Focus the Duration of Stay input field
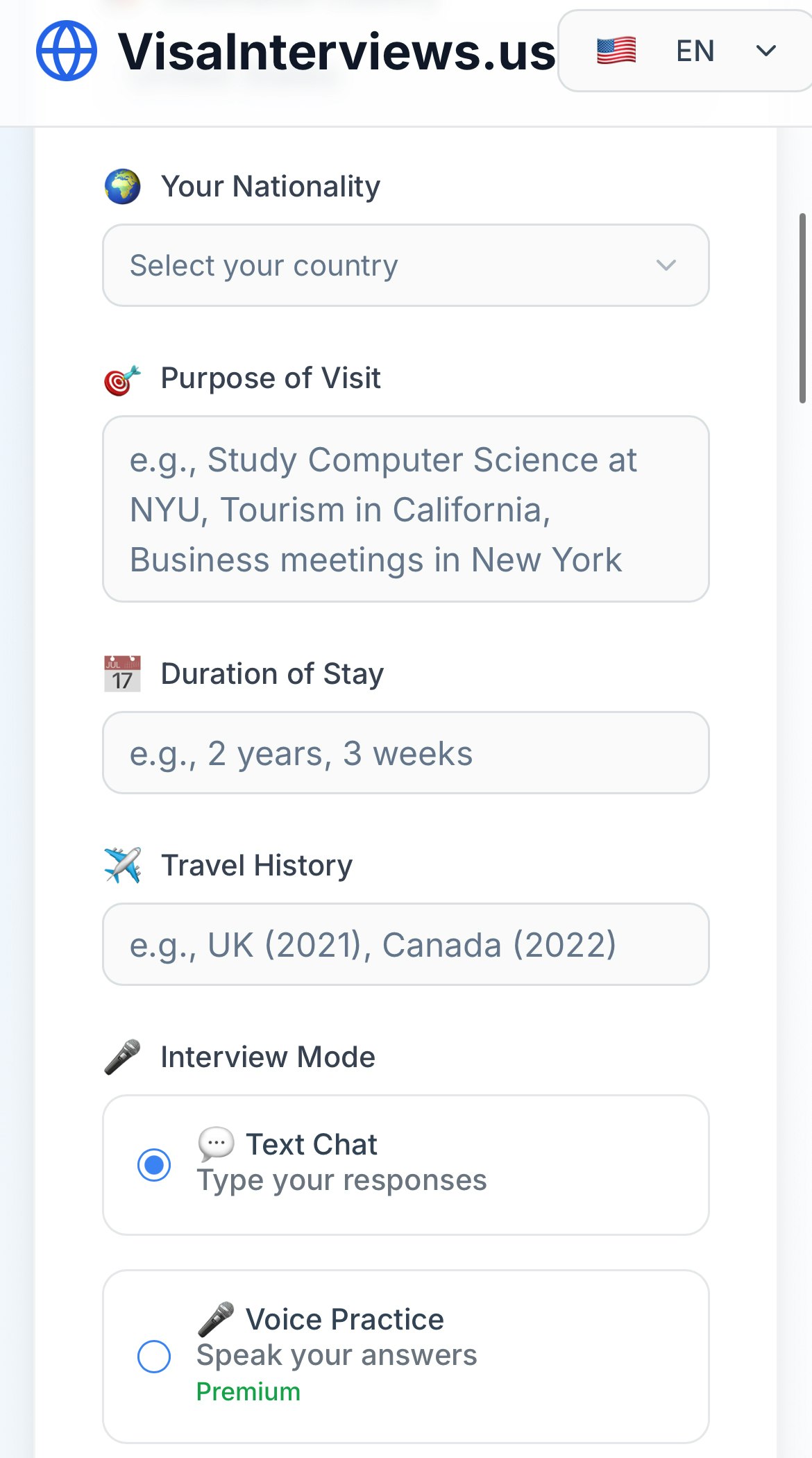 point(405,753)
